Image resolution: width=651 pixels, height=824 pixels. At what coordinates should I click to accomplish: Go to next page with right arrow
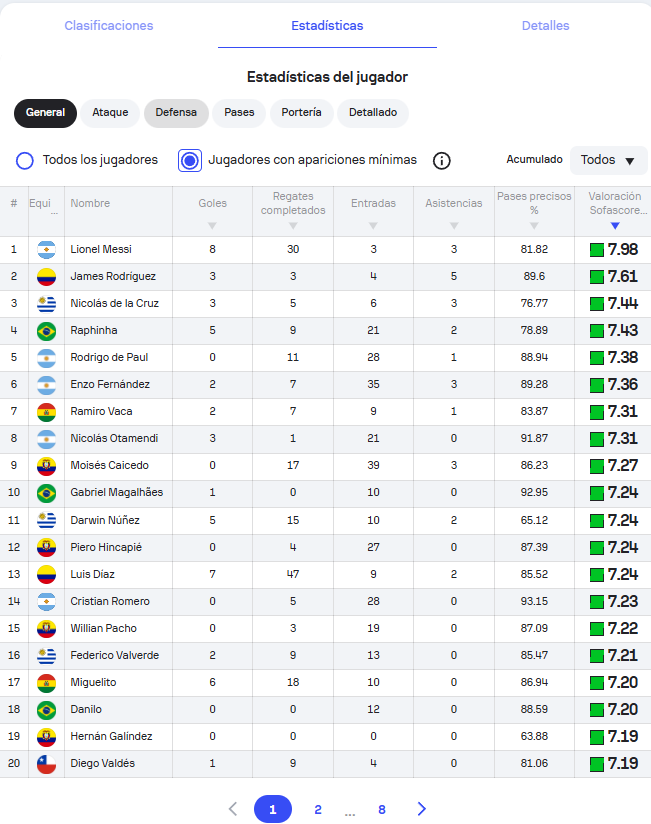click(x=421, y=809)
